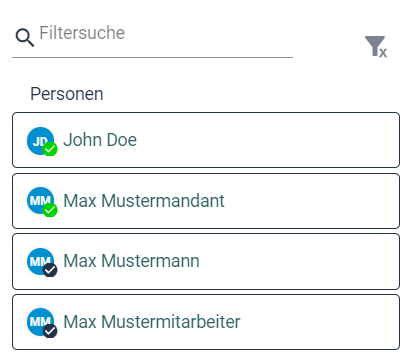410x360 pixels.
Task: Click Max Mustermandant's MM avatar
Action: pyautogui.click(x=41, y=201)
